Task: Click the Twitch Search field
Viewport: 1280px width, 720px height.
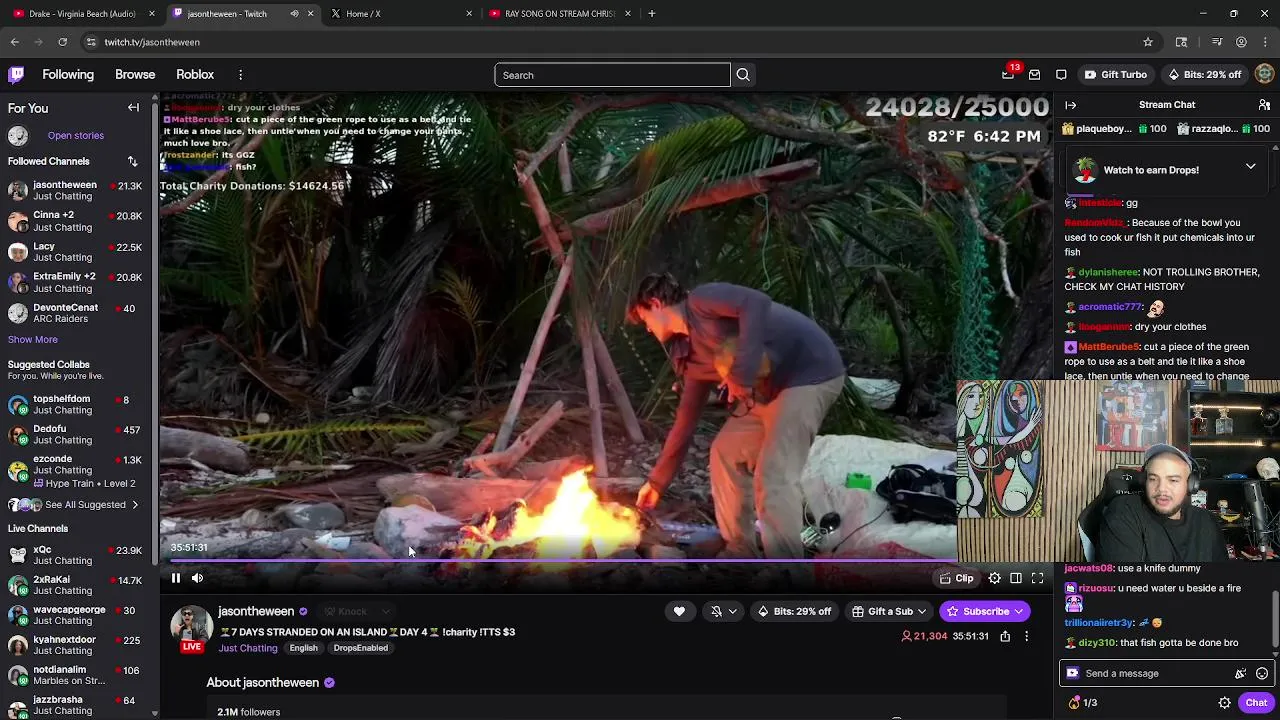Action: (612, 75)
